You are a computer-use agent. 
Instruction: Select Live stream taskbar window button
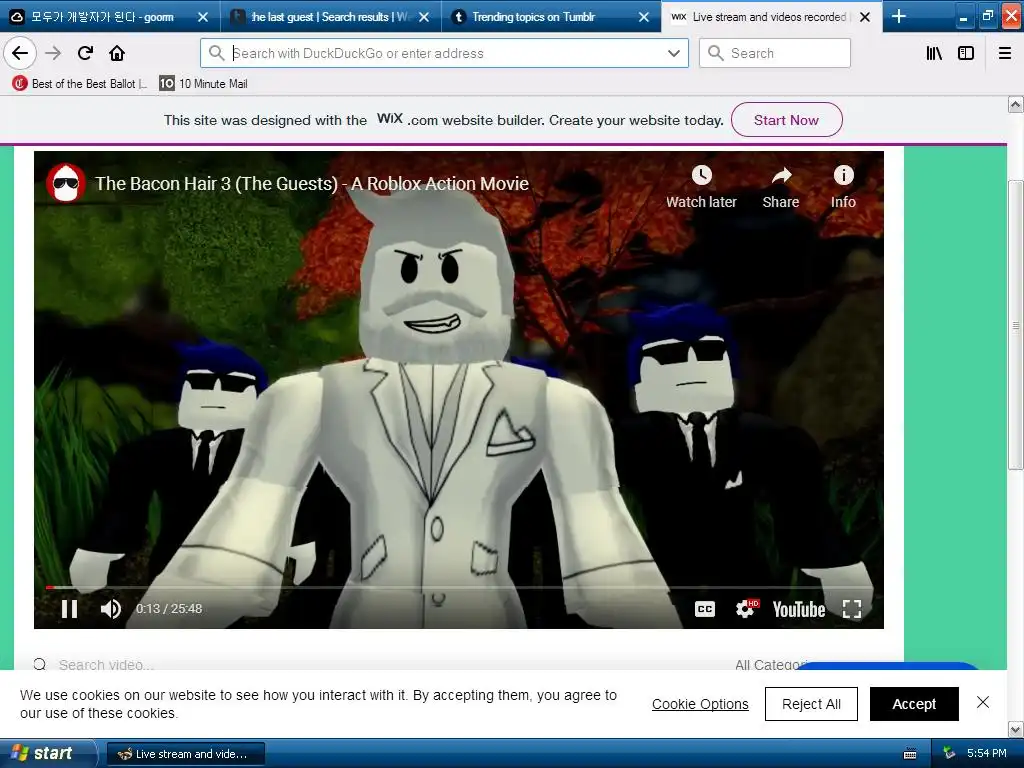click(x=185, y=754)
